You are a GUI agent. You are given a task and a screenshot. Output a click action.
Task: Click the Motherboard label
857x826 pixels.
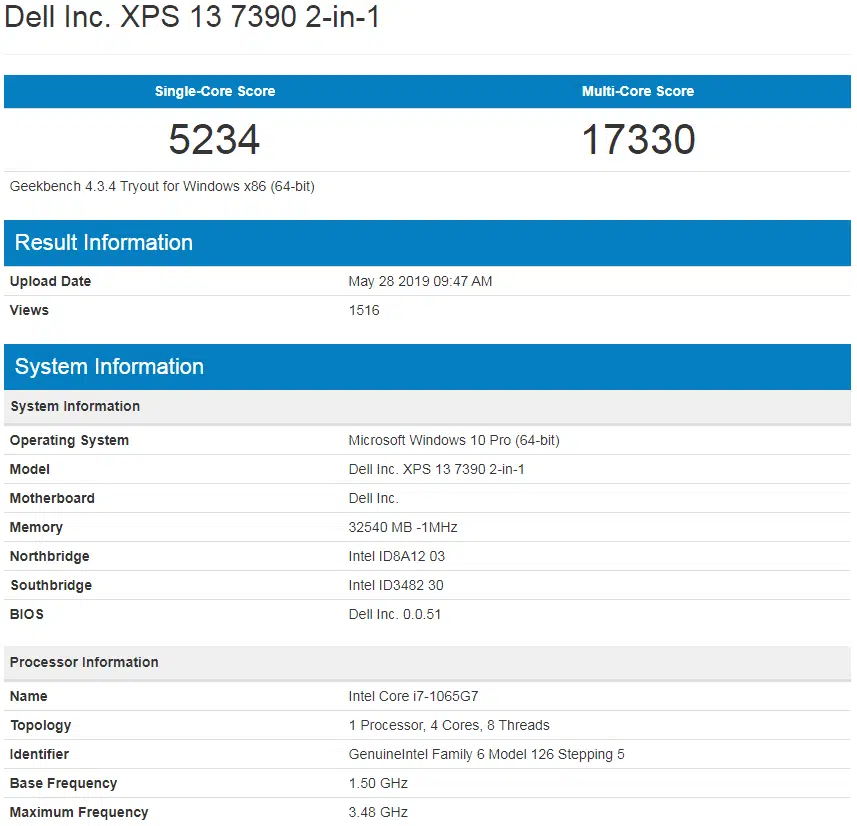tap(52, 498)
